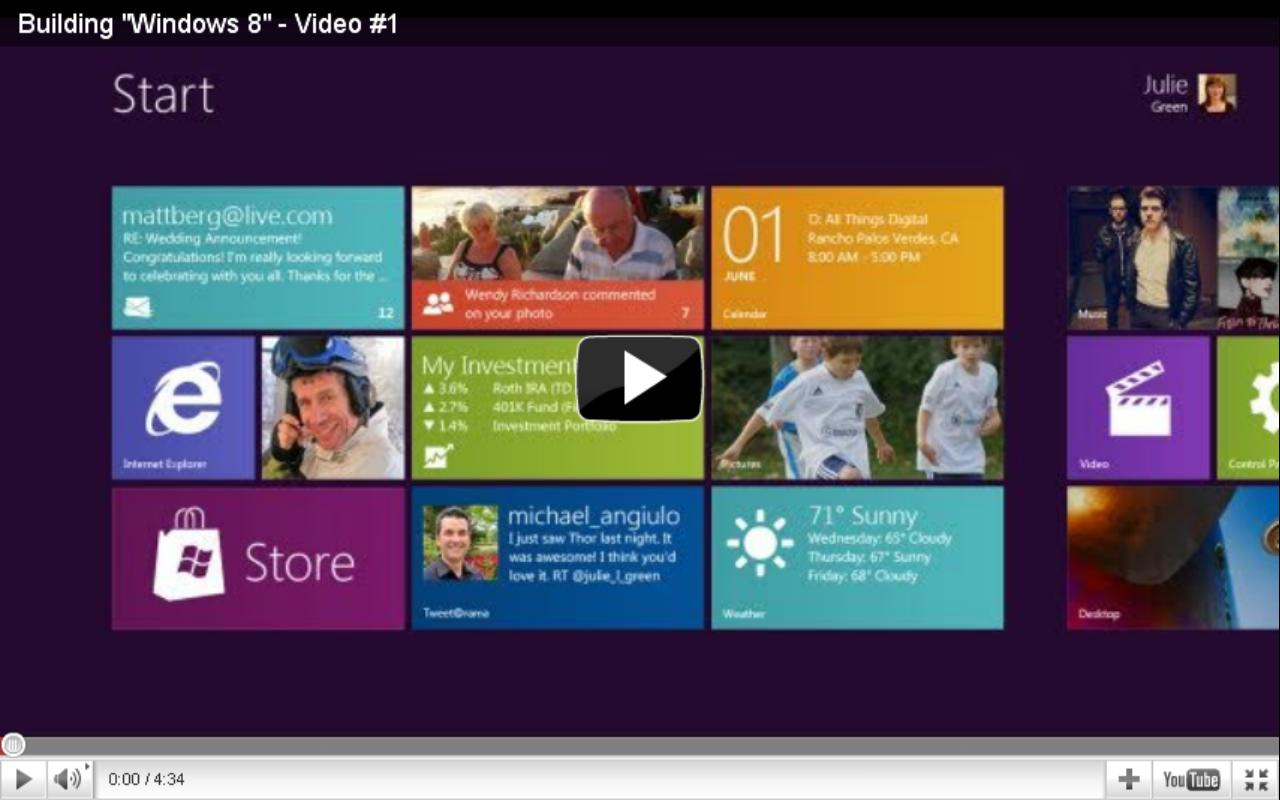Click the "Start" heading
The width and height of the screenshot is (1280, 800).
163,95
